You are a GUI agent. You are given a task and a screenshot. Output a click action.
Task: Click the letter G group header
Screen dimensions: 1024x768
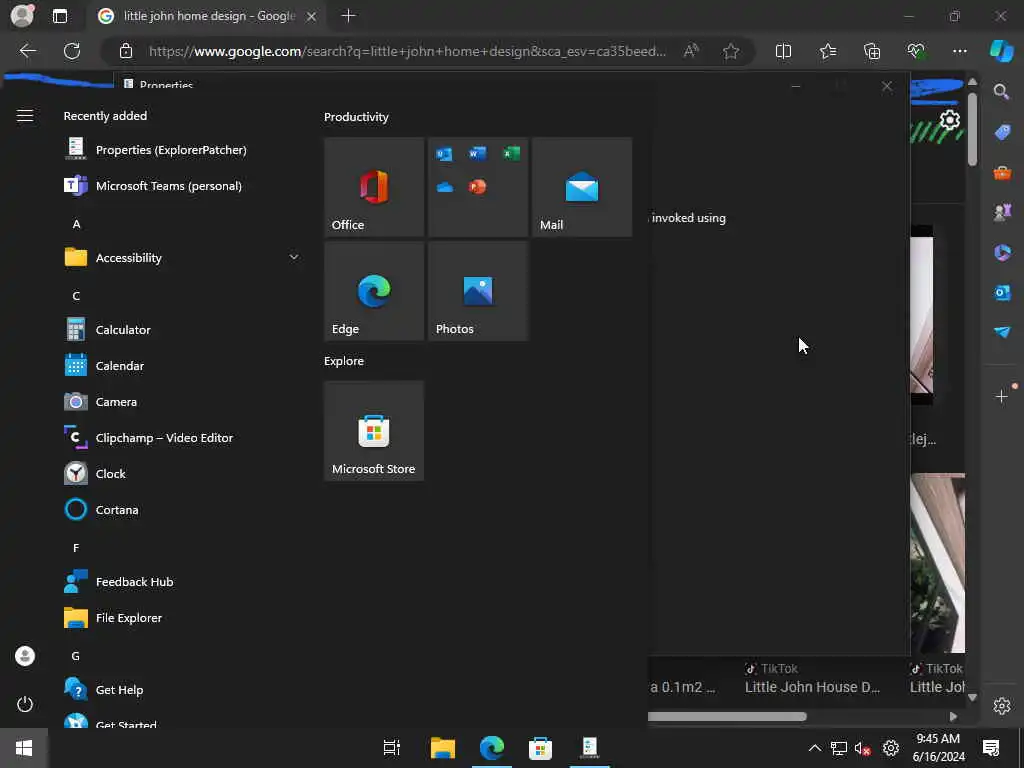click(76, 656)
